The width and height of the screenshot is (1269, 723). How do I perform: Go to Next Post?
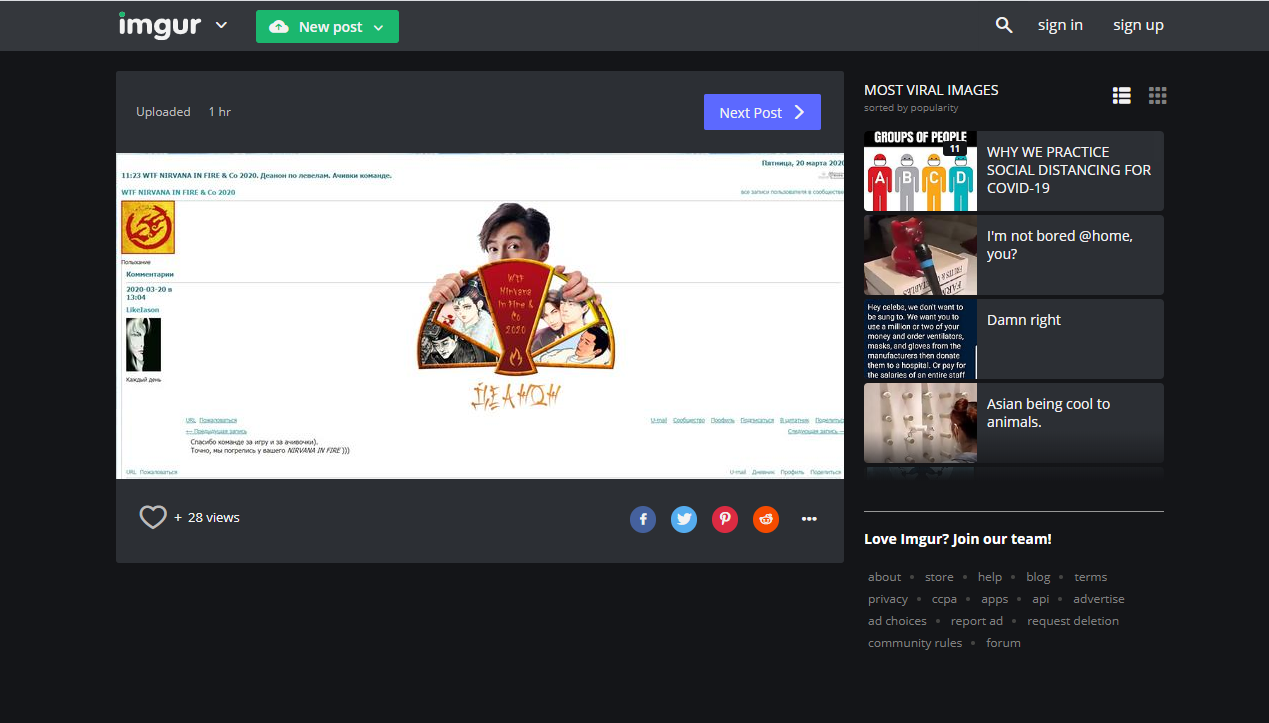coord(762,112)
